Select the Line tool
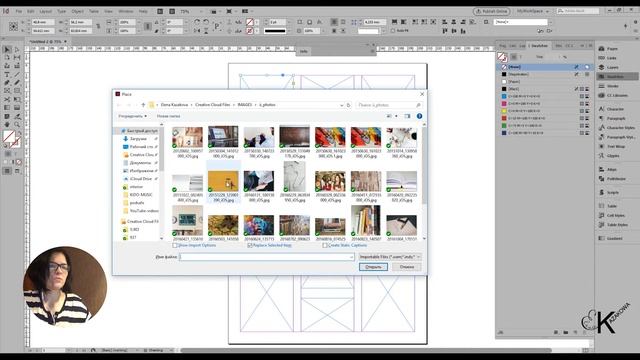Viewport: 640px width, 360px height. pyautogui.click(x=17, y=75)
